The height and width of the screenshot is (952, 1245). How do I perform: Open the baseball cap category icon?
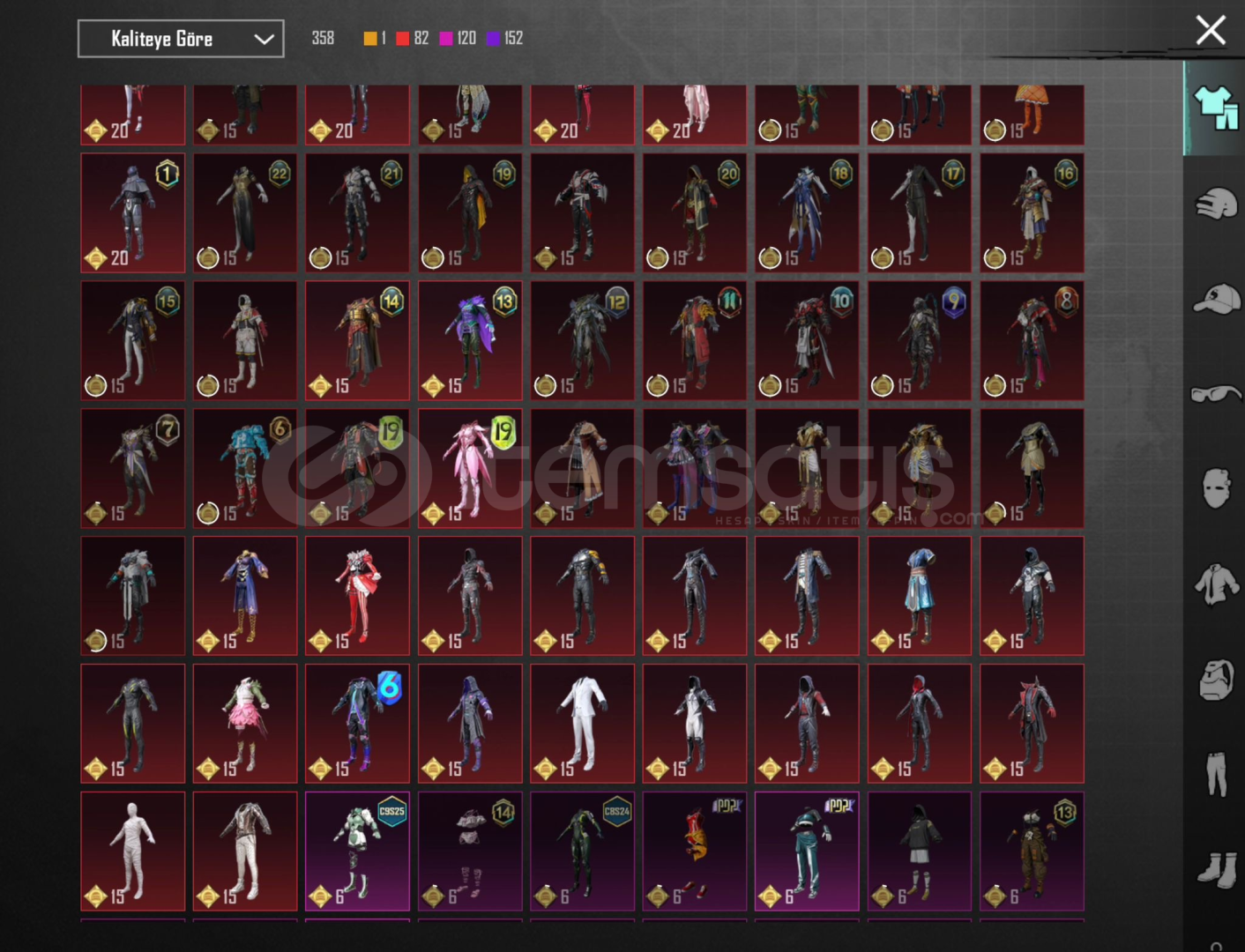[1216, 299]
